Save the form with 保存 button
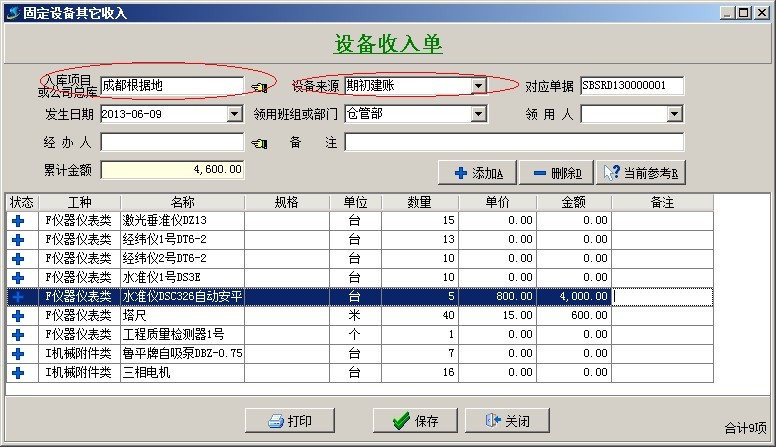 click(x=415, y=421)
